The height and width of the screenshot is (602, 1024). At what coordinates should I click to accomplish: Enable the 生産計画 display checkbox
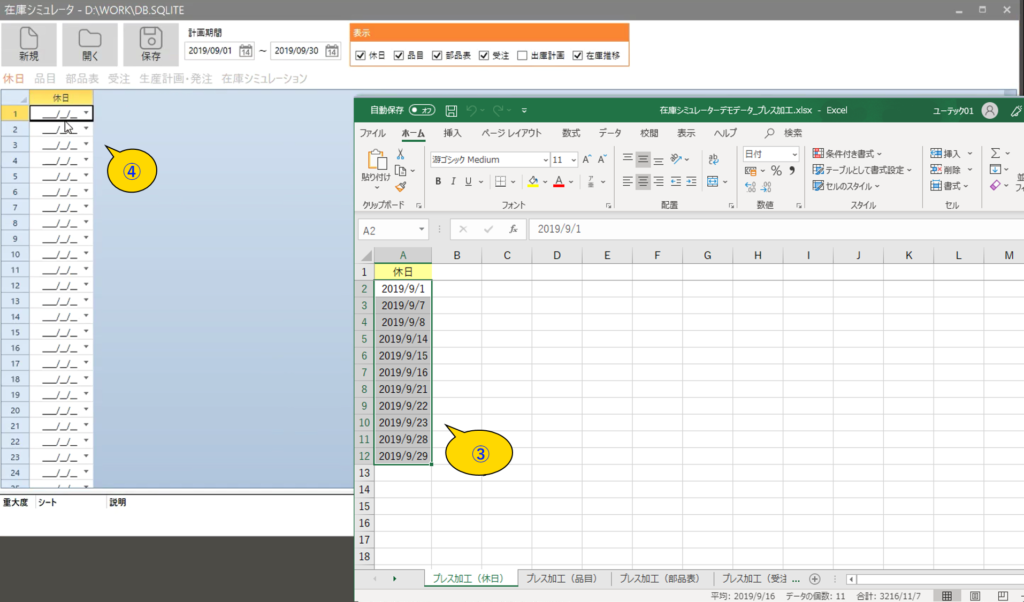tap(522, 56)
